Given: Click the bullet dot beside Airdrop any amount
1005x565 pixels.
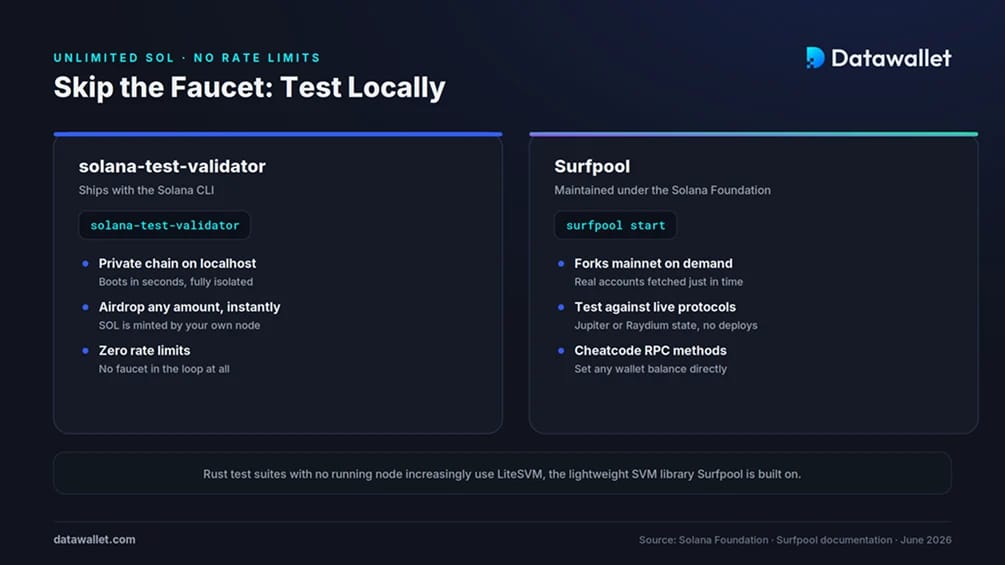Looking at the screenshot, I should coord(85,307).
